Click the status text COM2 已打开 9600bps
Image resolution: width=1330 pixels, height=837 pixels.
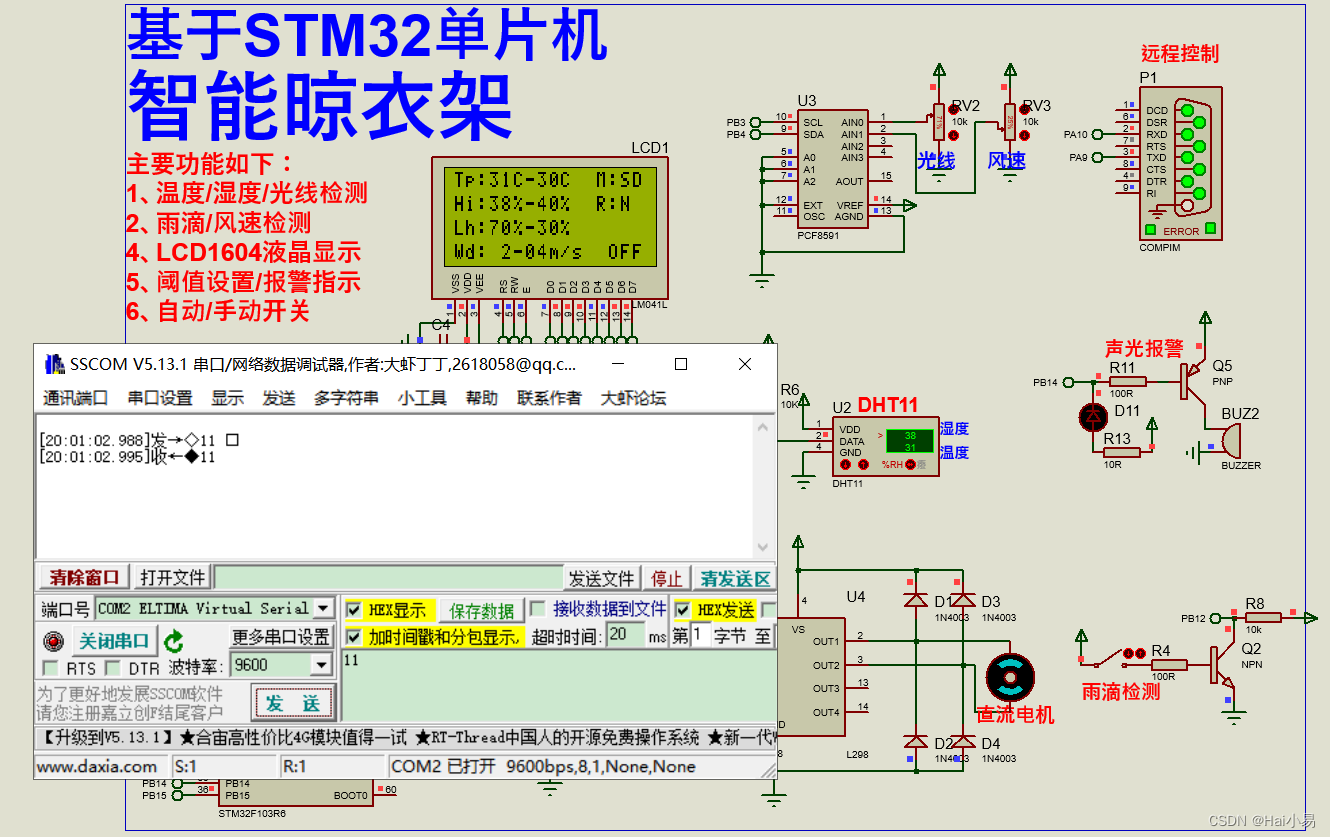(542, 766)
